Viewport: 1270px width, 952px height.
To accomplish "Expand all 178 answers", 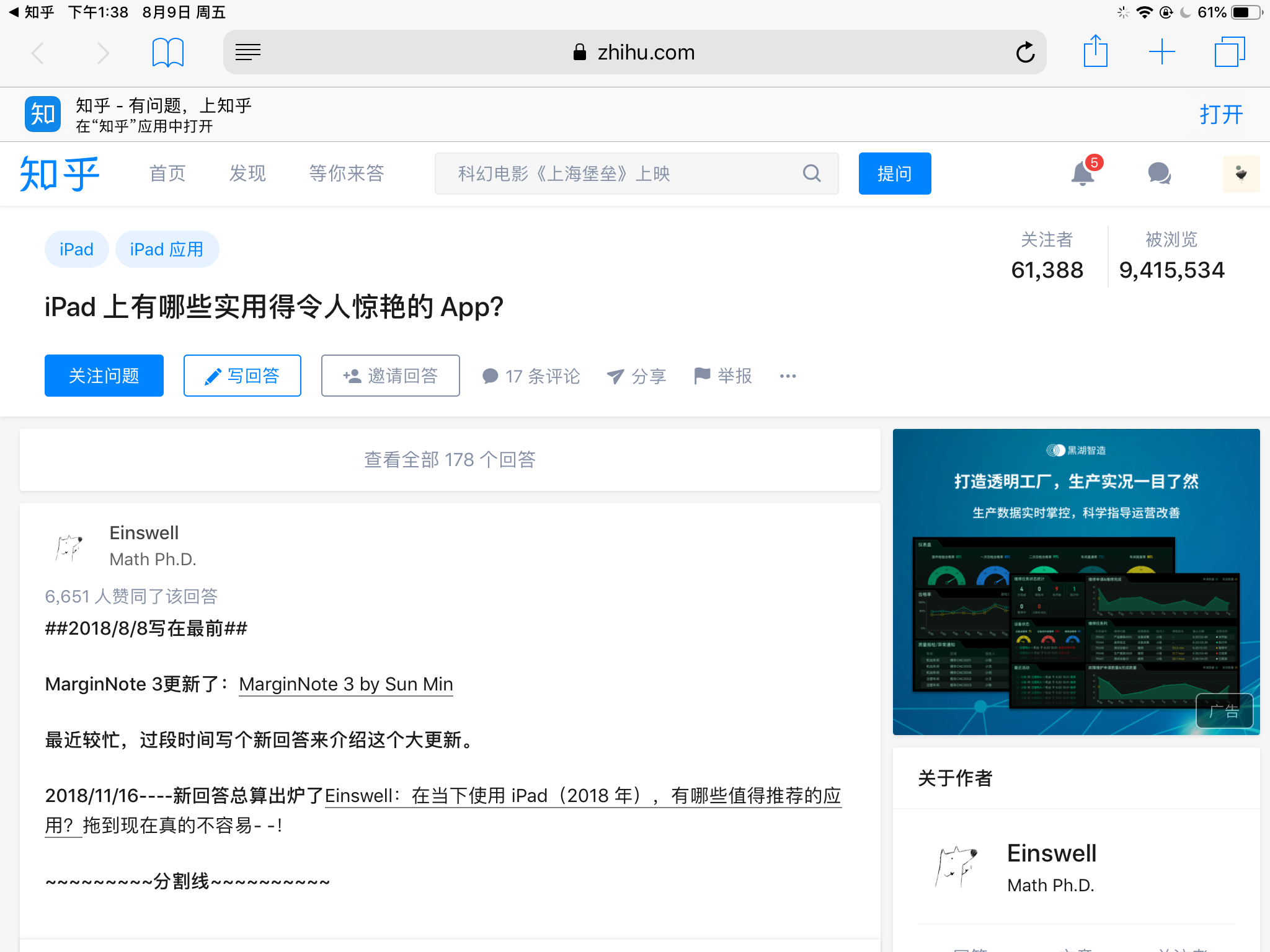I will (x=450, y=460).
